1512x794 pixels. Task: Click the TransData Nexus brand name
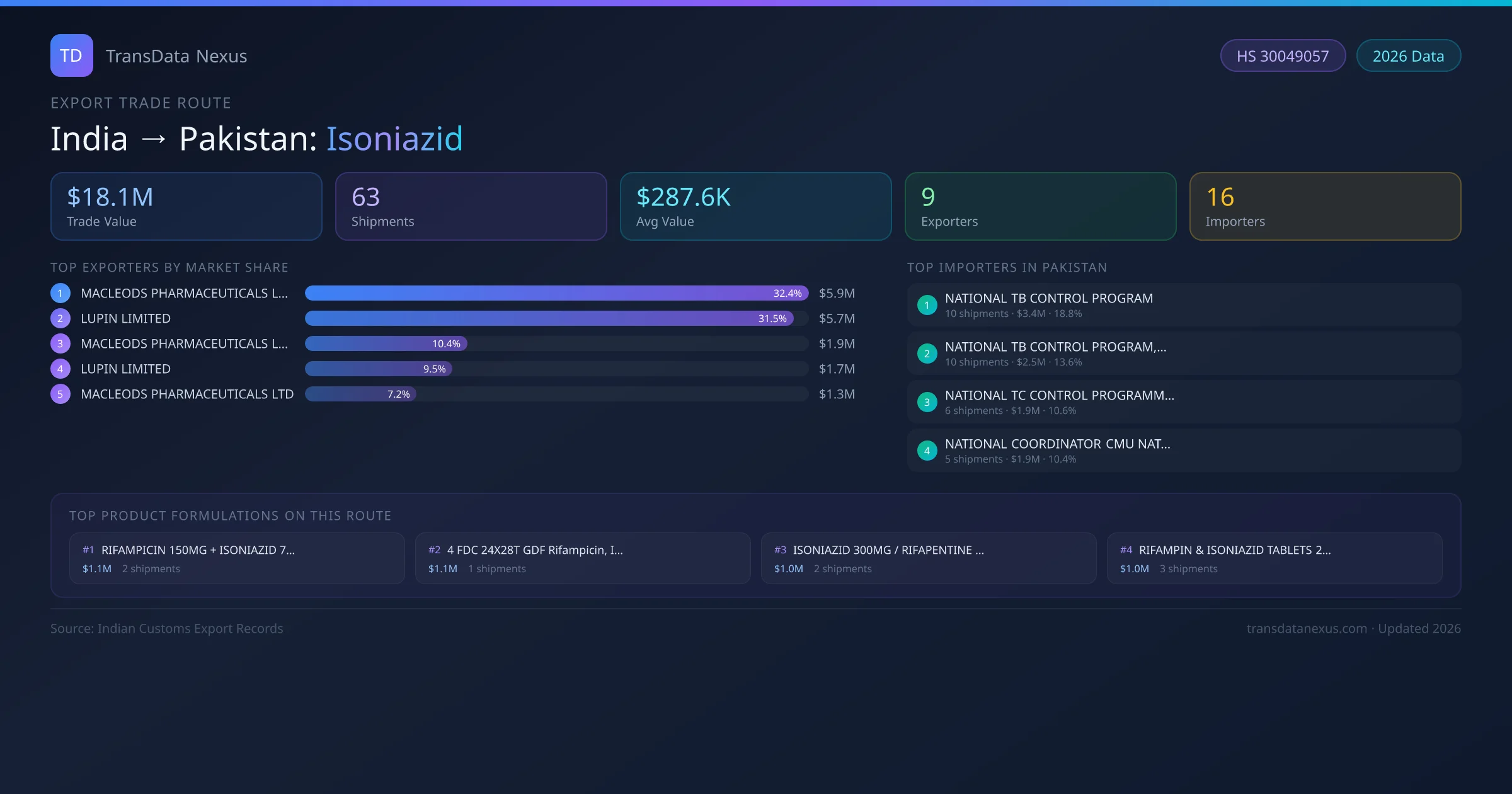click(x=176, y=56)
